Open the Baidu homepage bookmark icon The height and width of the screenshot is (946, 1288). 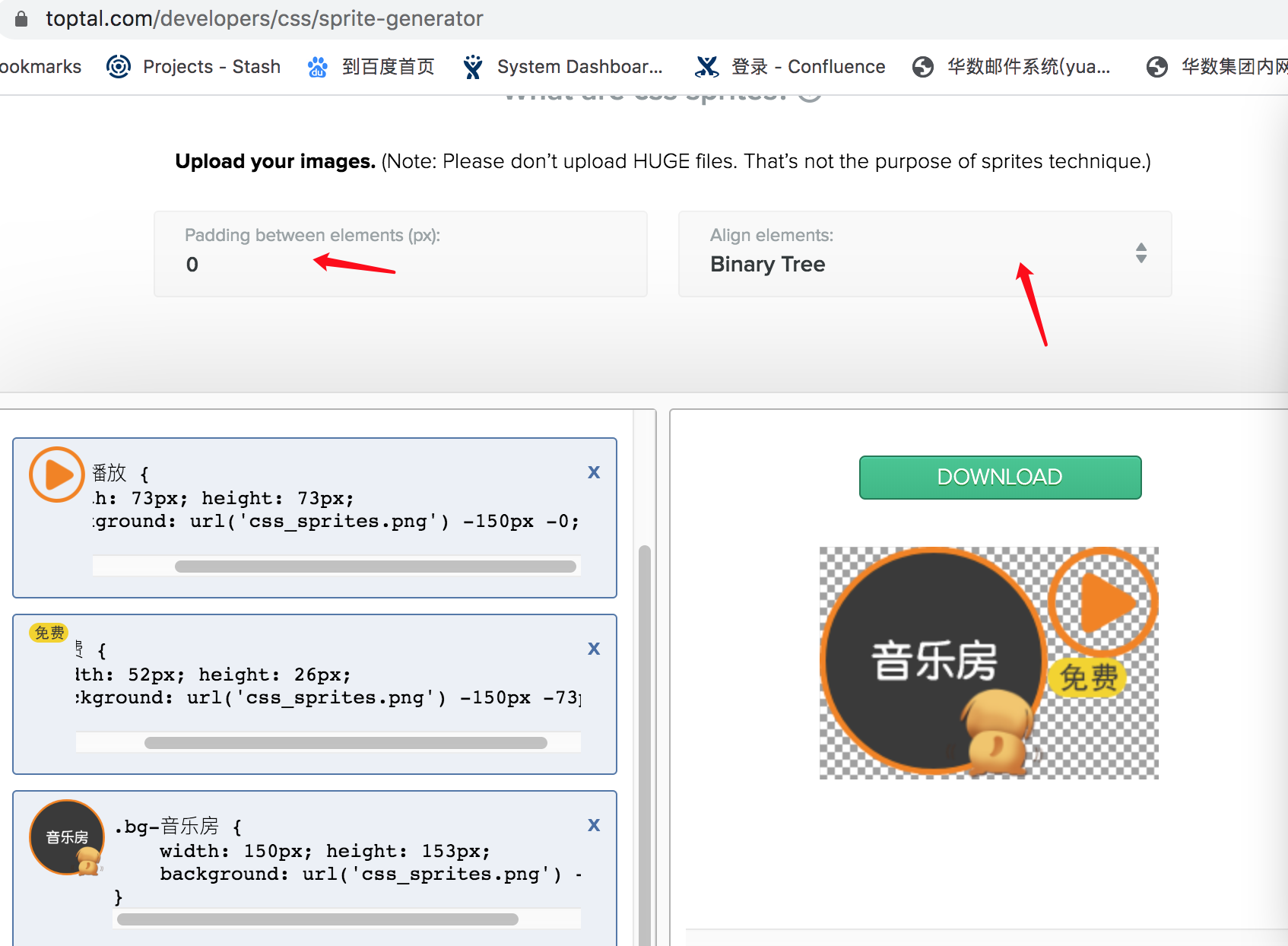click(317, 66)
